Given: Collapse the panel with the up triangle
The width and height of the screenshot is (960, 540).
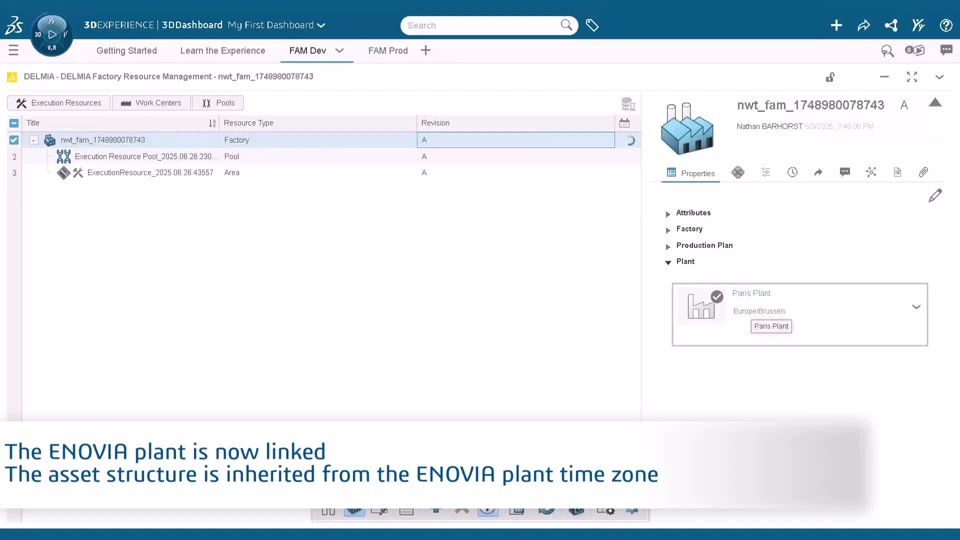Looking at the screenshot, I should click(935, 103).
